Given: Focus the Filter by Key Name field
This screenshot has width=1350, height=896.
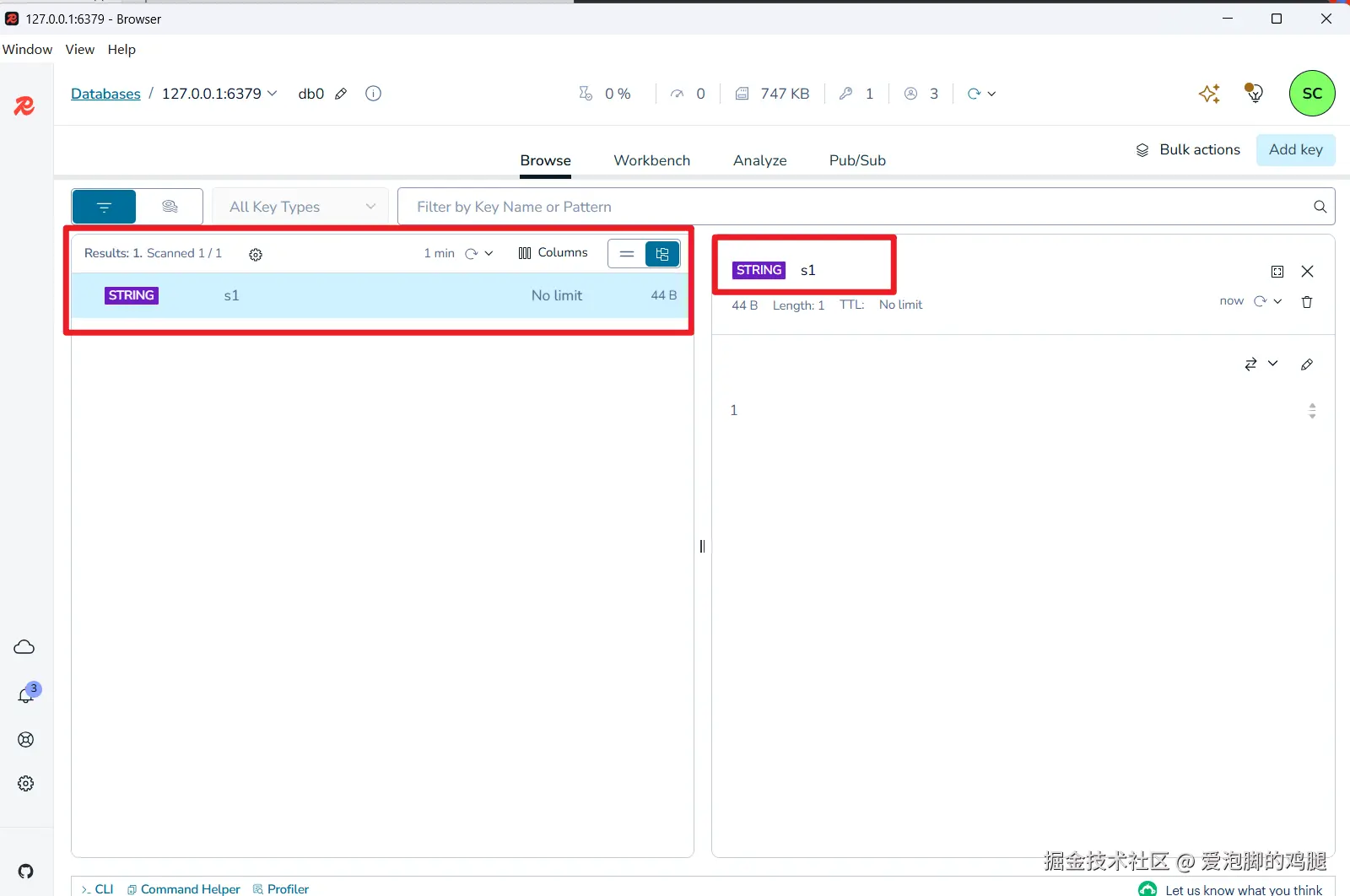Looking at the screenshot, I should [x=852, y=207].
